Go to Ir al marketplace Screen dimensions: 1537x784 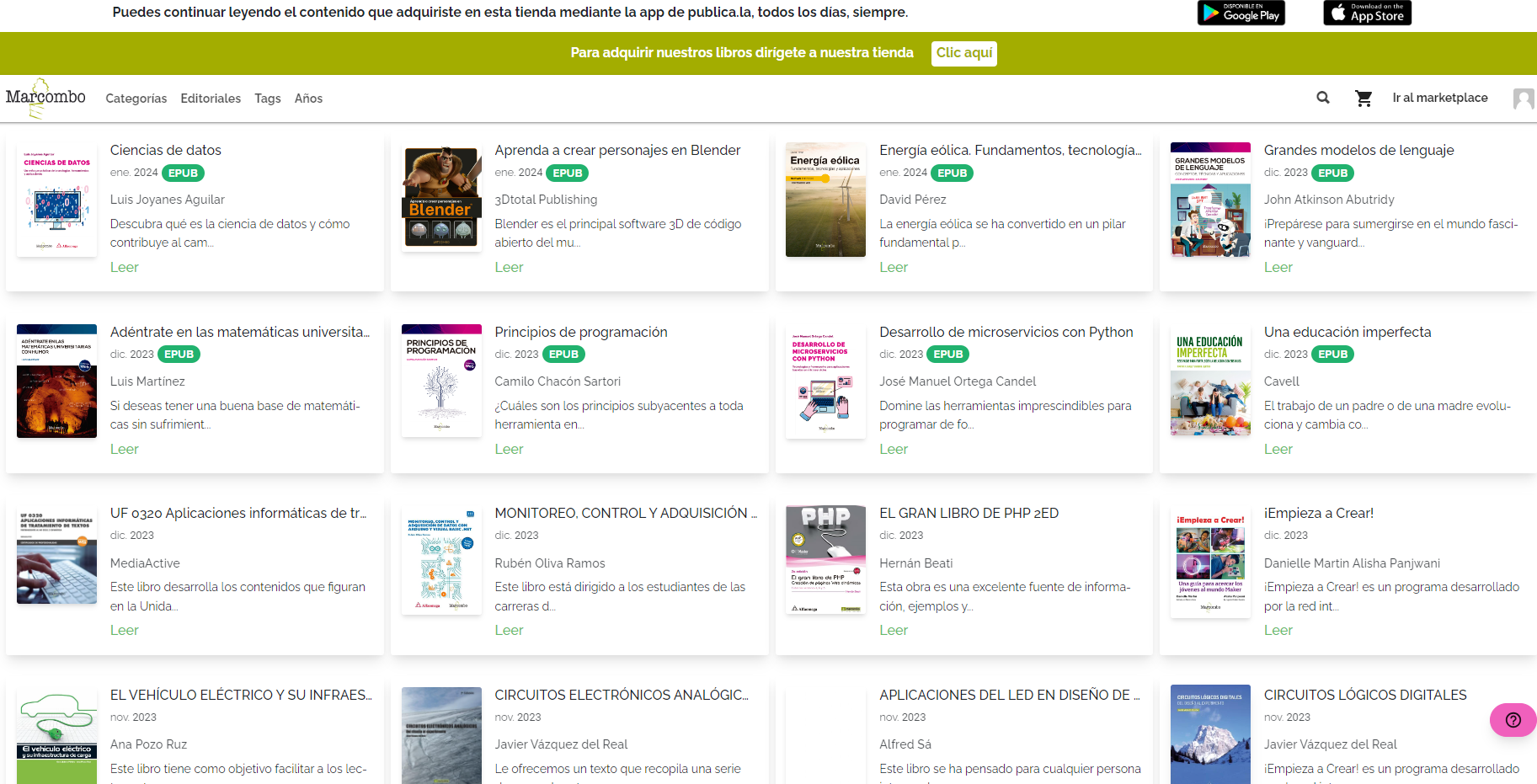(1439, 98)
